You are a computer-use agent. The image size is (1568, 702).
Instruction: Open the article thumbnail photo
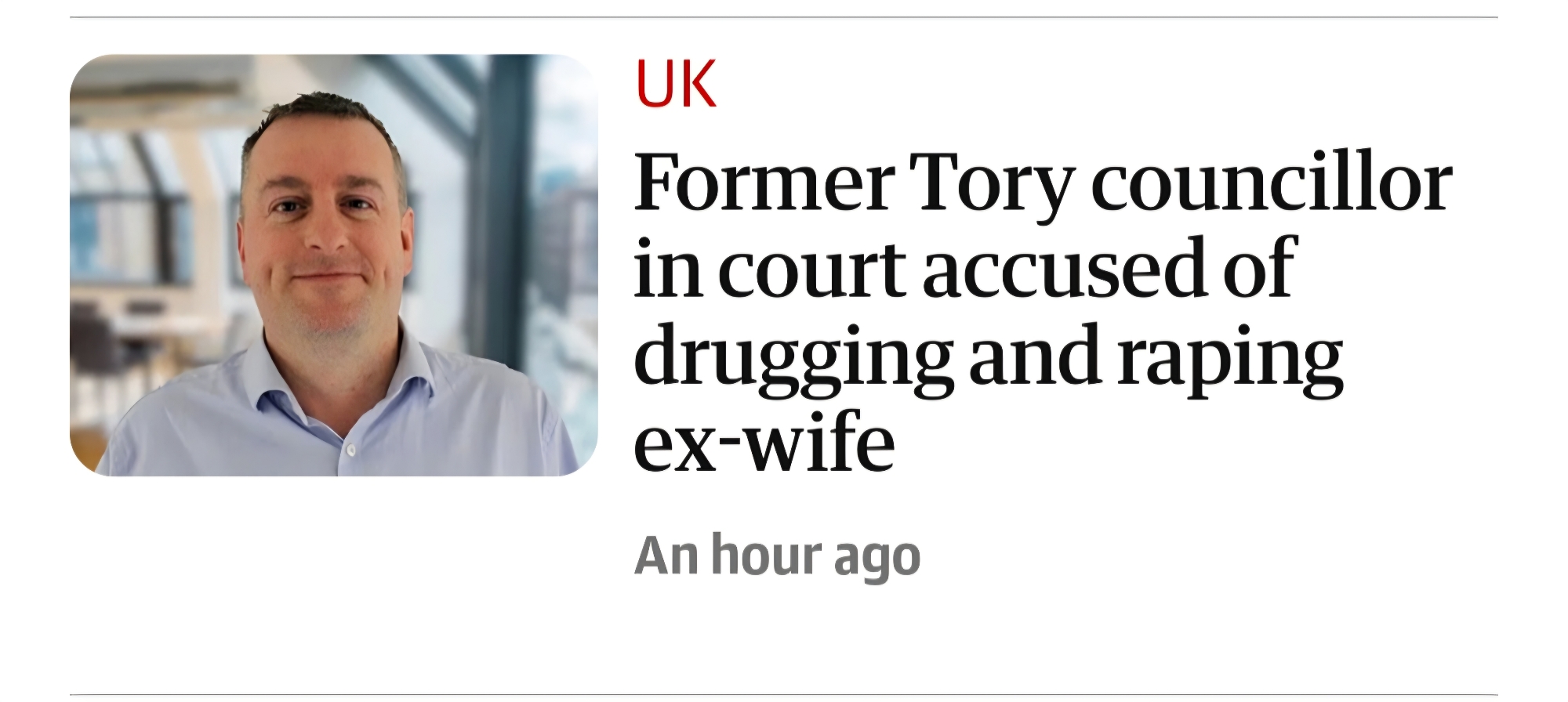[333, 265]
